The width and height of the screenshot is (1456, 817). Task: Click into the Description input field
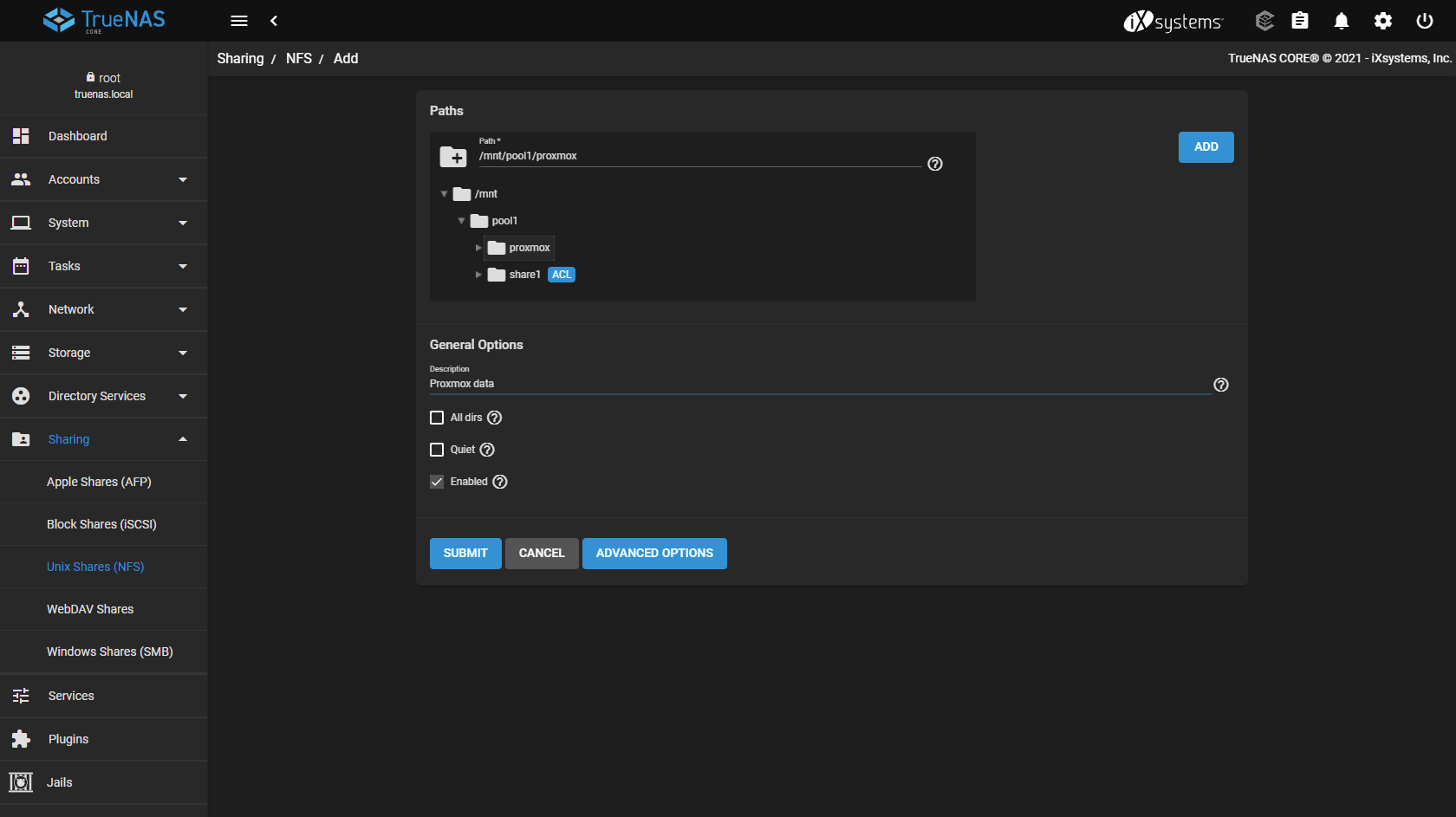coord(820,384)
